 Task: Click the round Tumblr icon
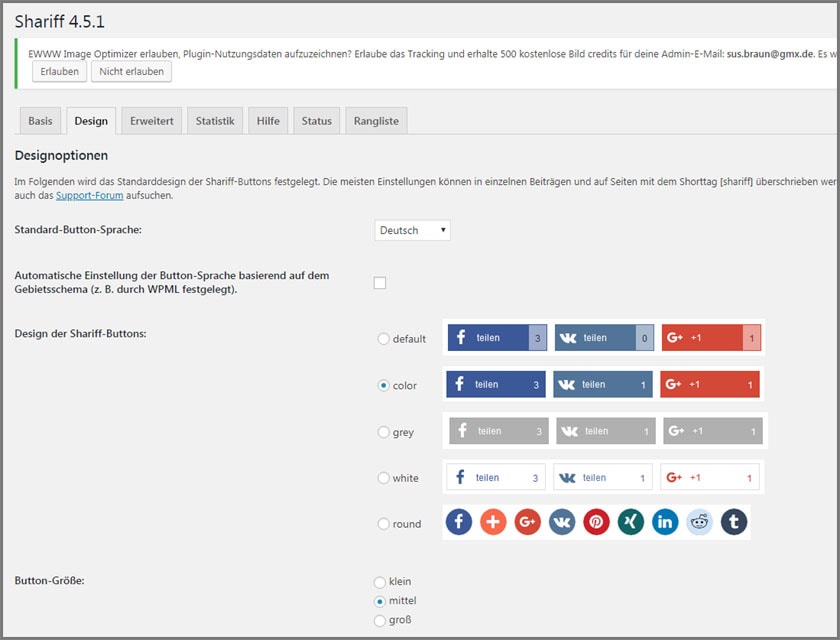734,522
